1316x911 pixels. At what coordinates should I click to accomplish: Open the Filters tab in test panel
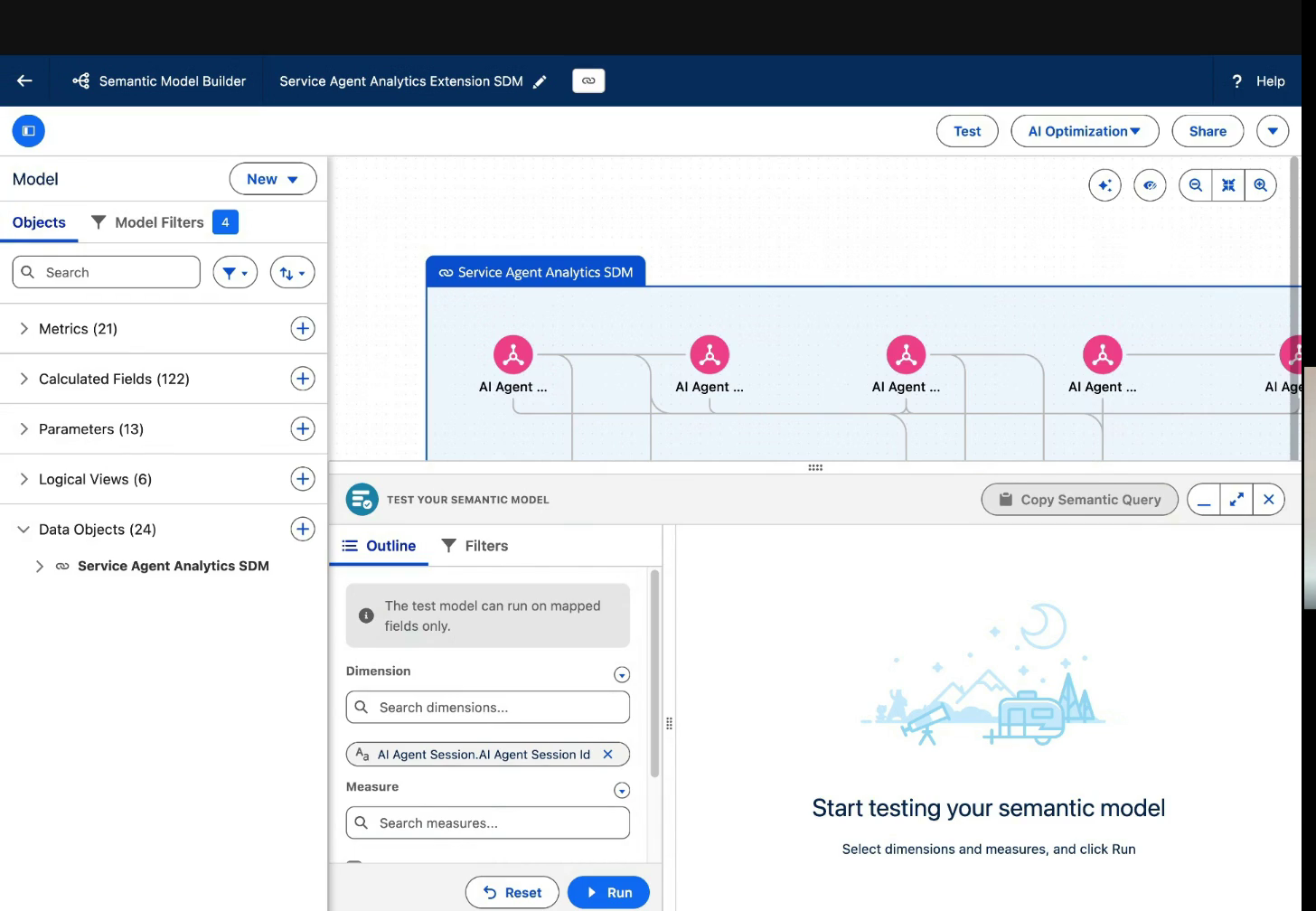point(475,546)
